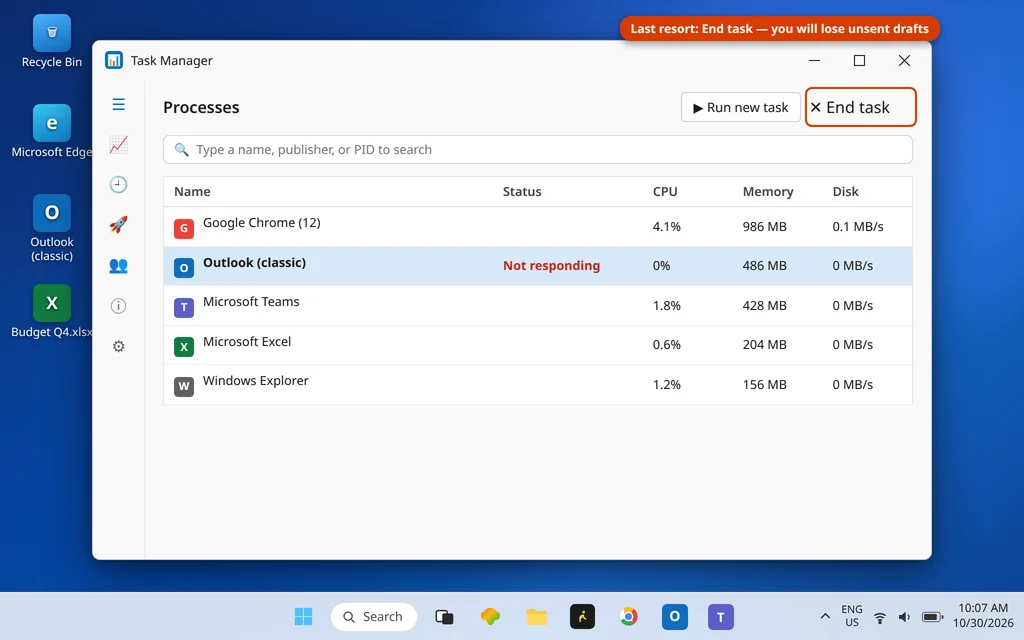Click the 0.1 MB/s disk value

tap(857, 227)
